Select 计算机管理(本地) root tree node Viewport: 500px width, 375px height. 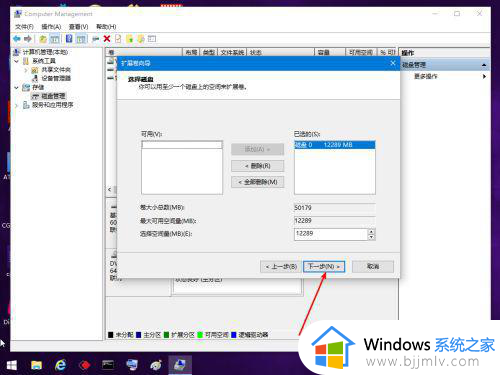tap(45, 52)
